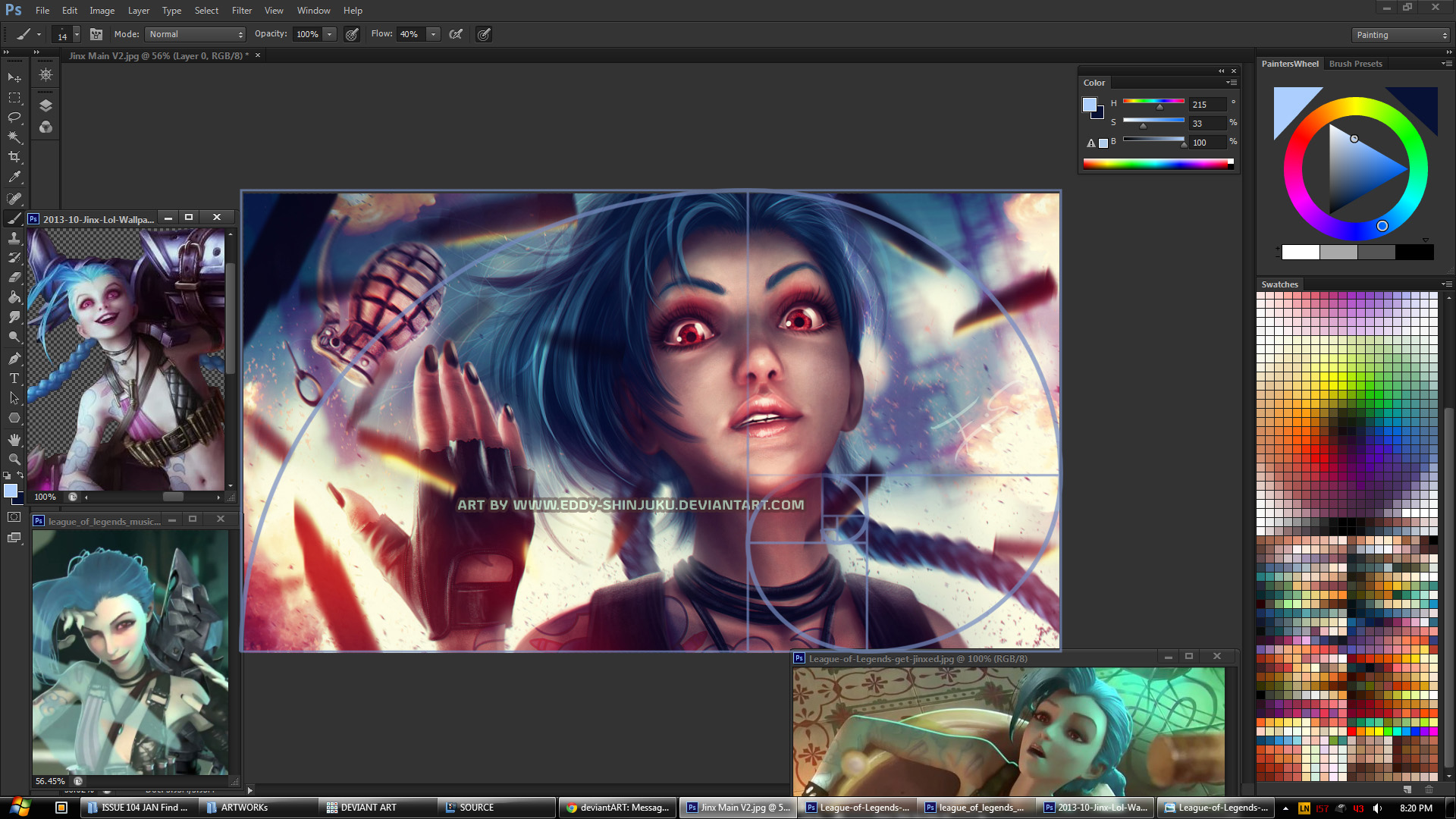Click the Zoom tool
This screenshot has height=819, width=1456.
(14, 457)
